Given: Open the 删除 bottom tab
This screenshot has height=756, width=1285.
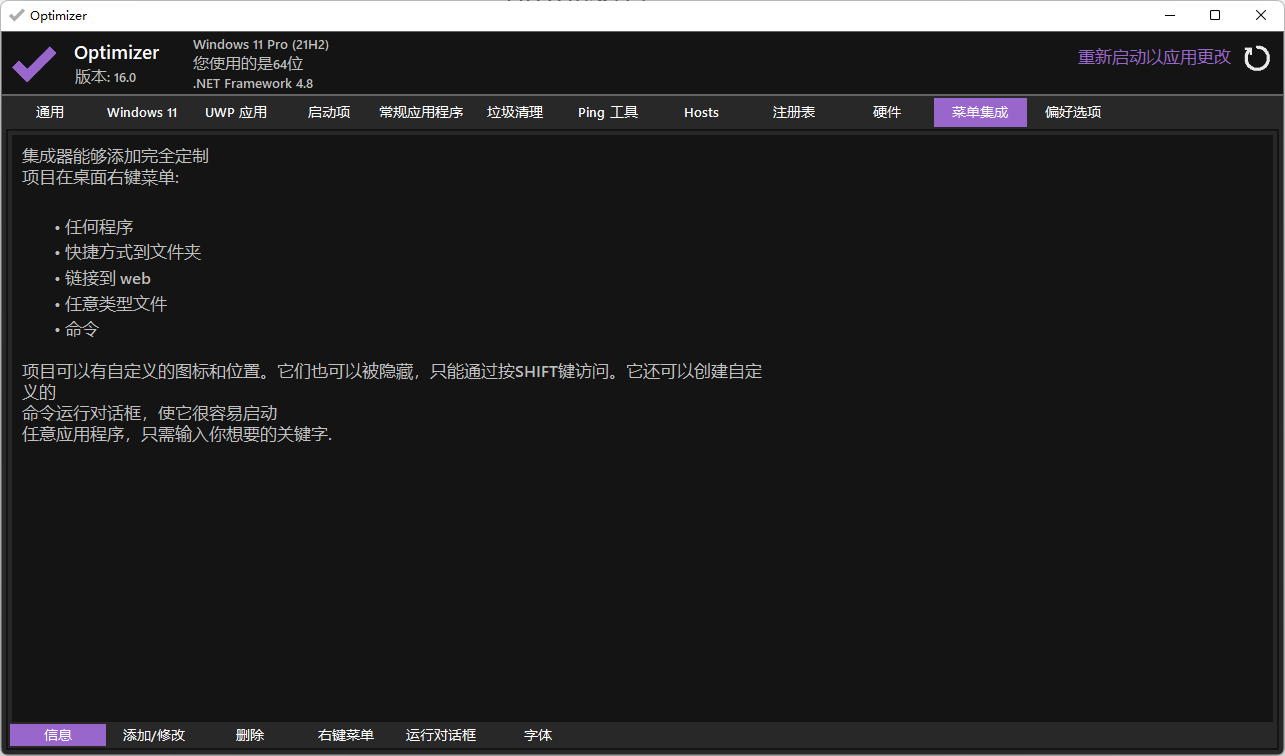Looking at the screenshot, I should click(x=250, y=735).
